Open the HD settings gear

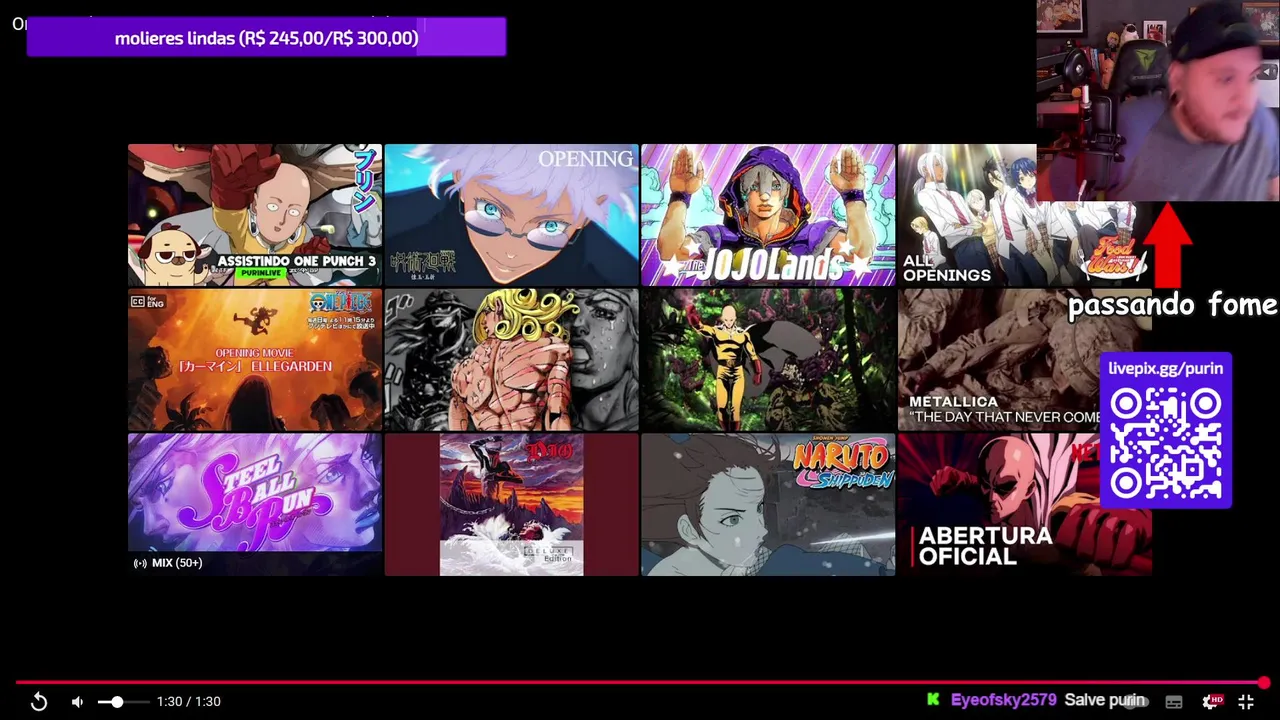click(x=1211, y=702)
